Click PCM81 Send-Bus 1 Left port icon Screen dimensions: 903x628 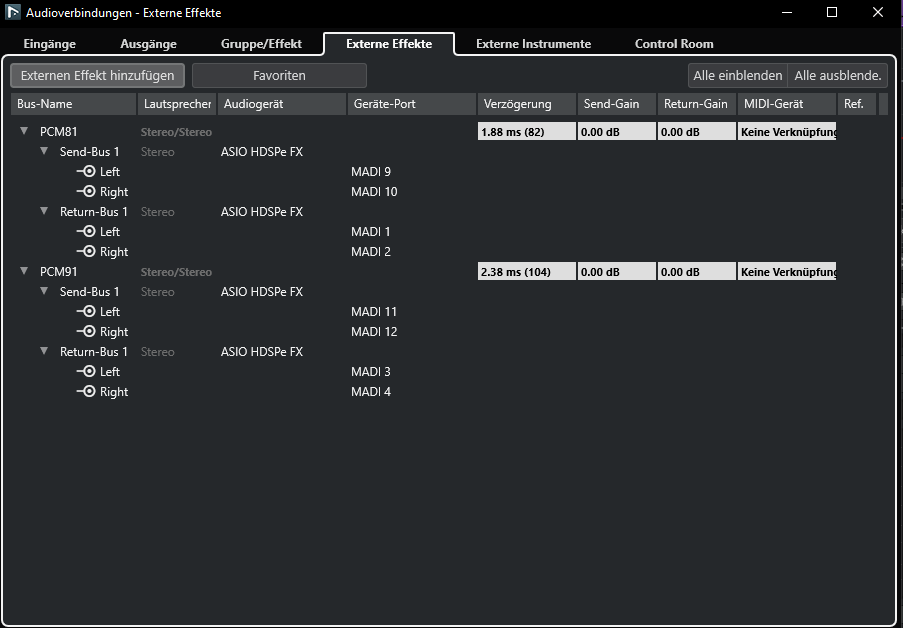click(x=86, y=171)
